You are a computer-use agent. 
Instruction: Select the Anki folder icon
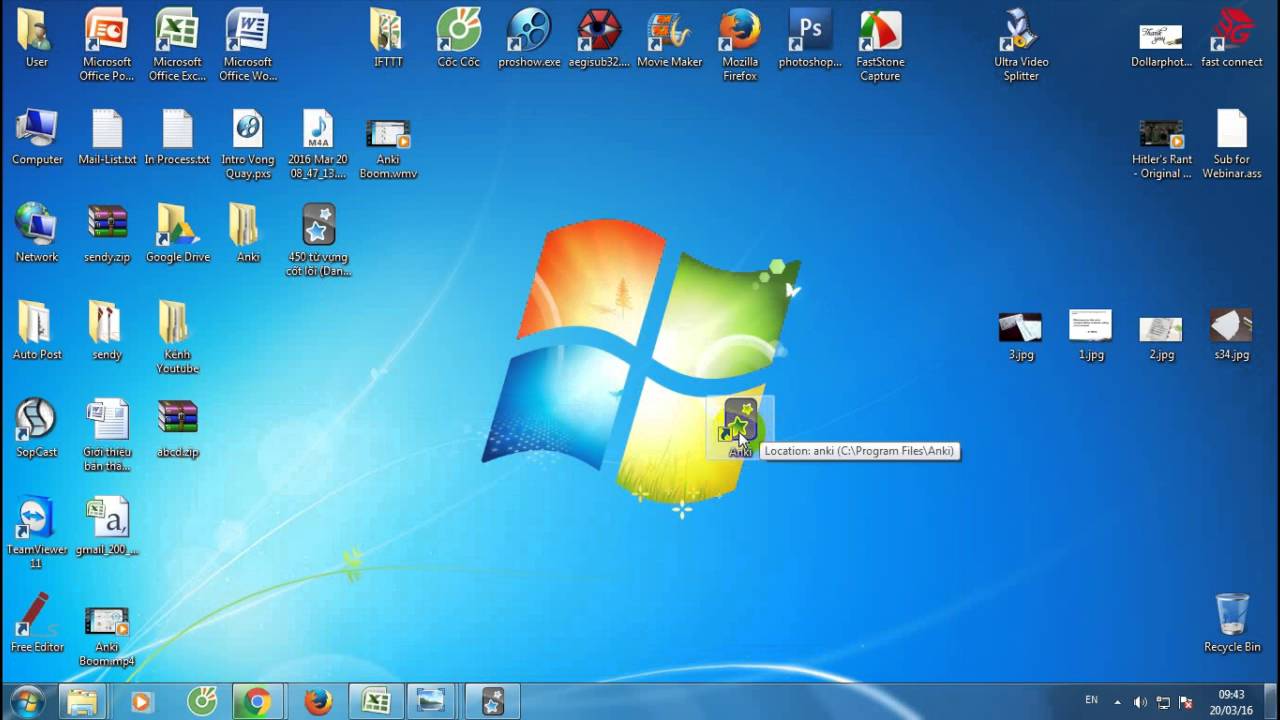click(x=247, y=234)
